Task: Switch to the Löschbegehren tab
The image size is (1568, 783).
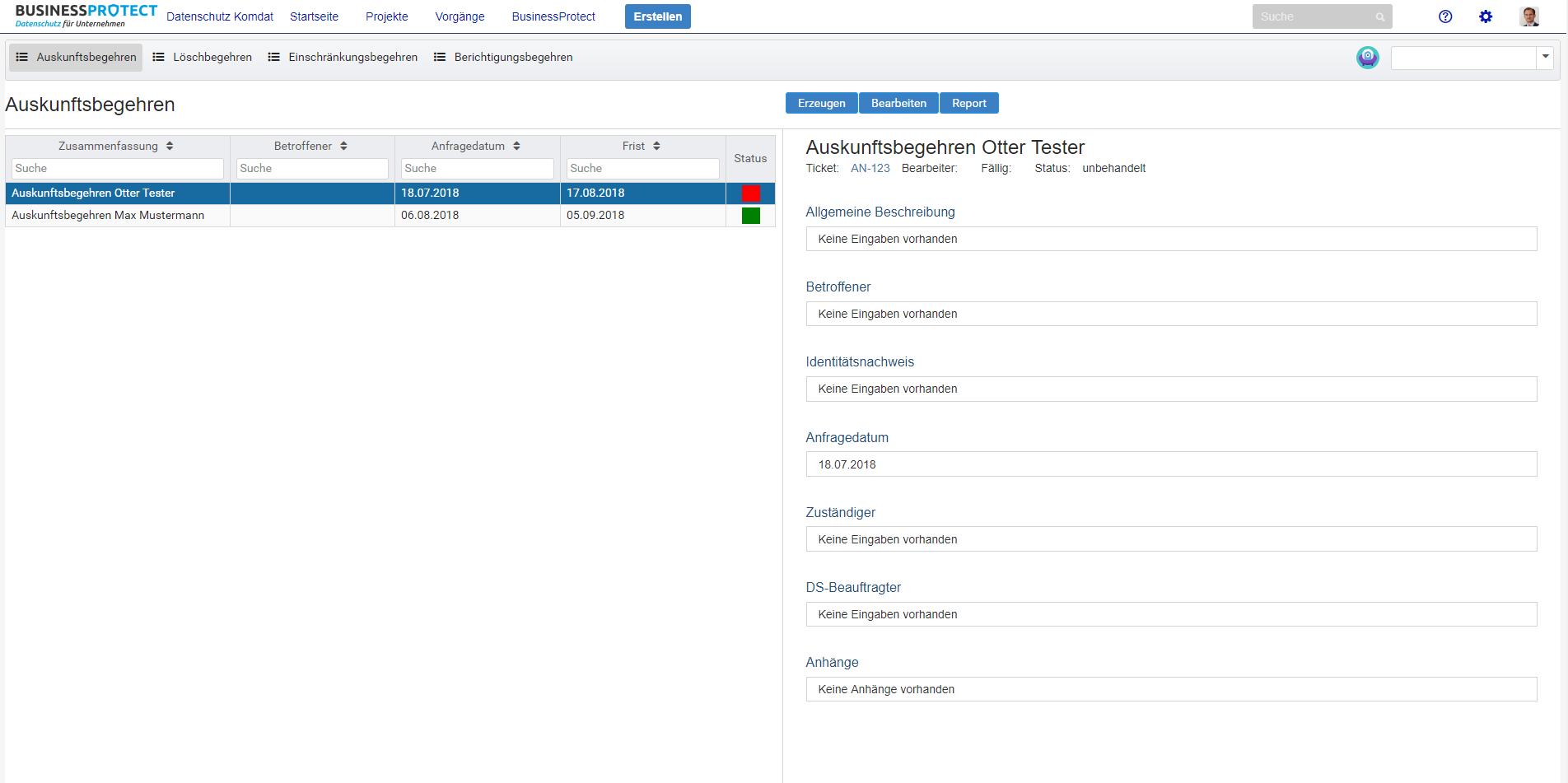Action: pos(203,57)
